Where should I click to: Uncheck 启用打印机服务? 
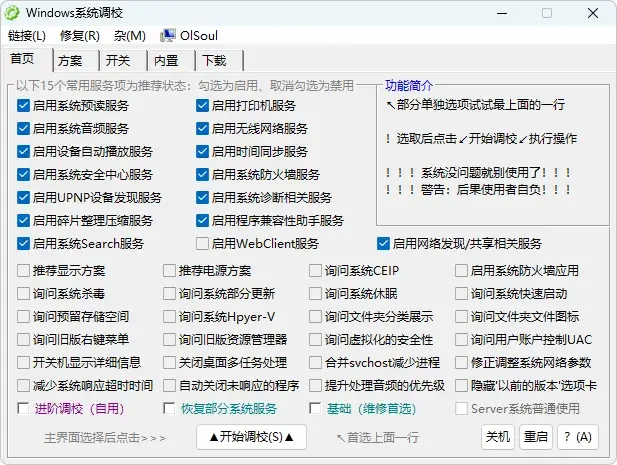point(202,105)
